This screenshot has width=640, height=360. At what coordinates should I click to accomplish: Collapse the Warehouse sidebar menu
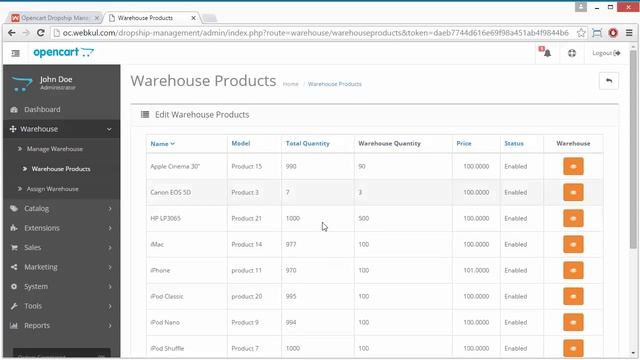61,129
